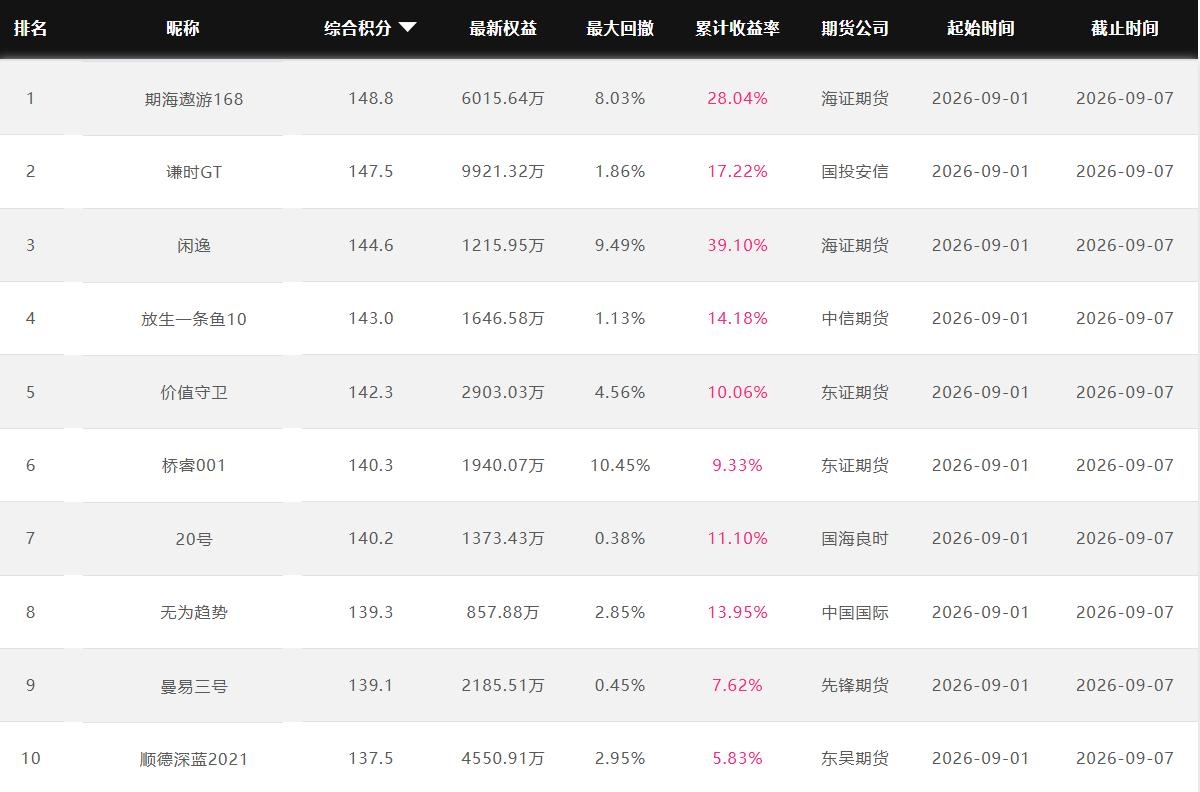Click the 期货公司 column header
Screen dimensions: 1200x792
855,28
